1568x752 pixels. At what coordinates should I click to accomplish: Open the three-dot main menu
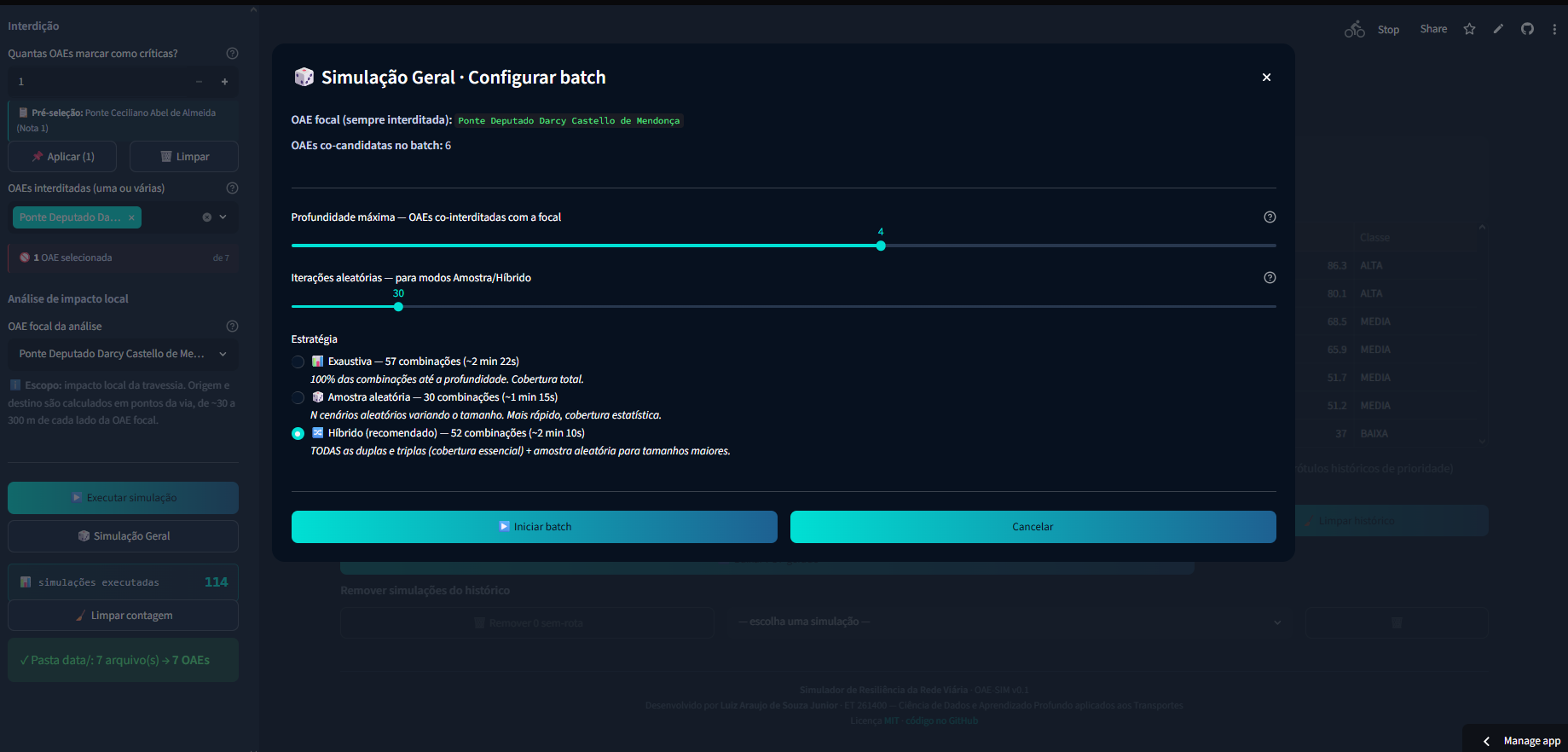[x=1554, y=29]
